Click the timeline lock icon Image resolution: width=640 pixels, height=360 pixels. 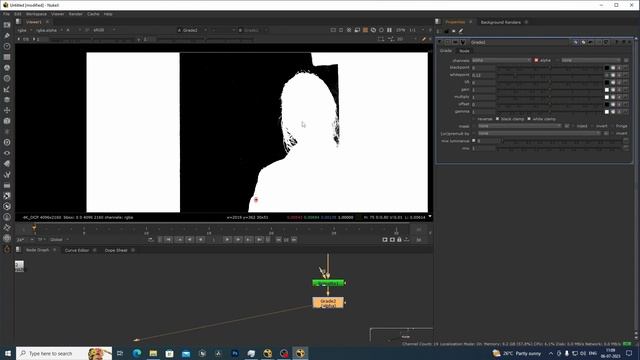tap(399, 240)
